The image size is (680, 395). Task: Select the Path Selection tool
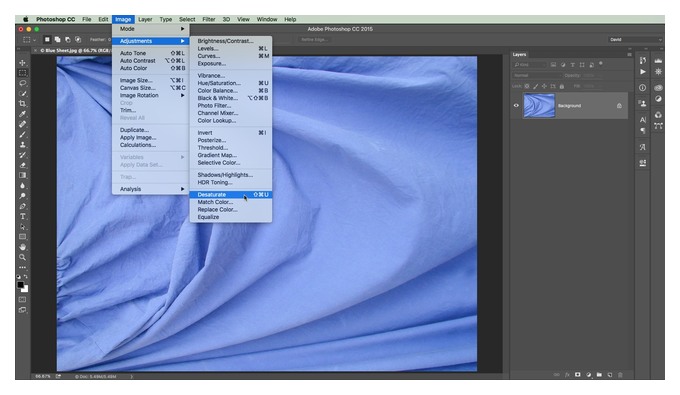[23, 227]
